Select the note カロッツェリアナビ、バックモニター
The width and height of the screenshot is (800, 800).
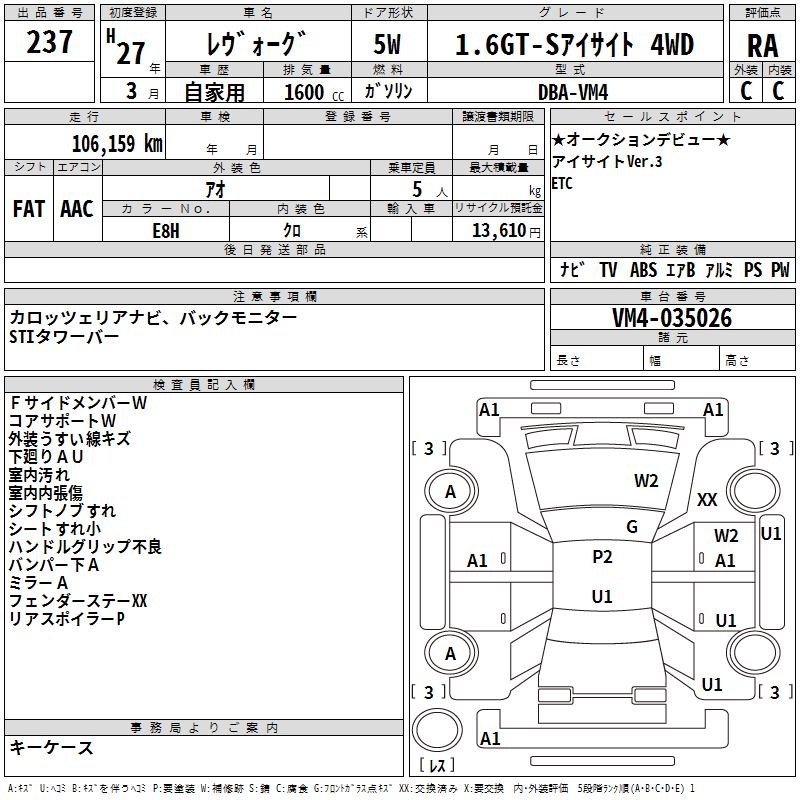pyautogui.click(x=153, y=318)
